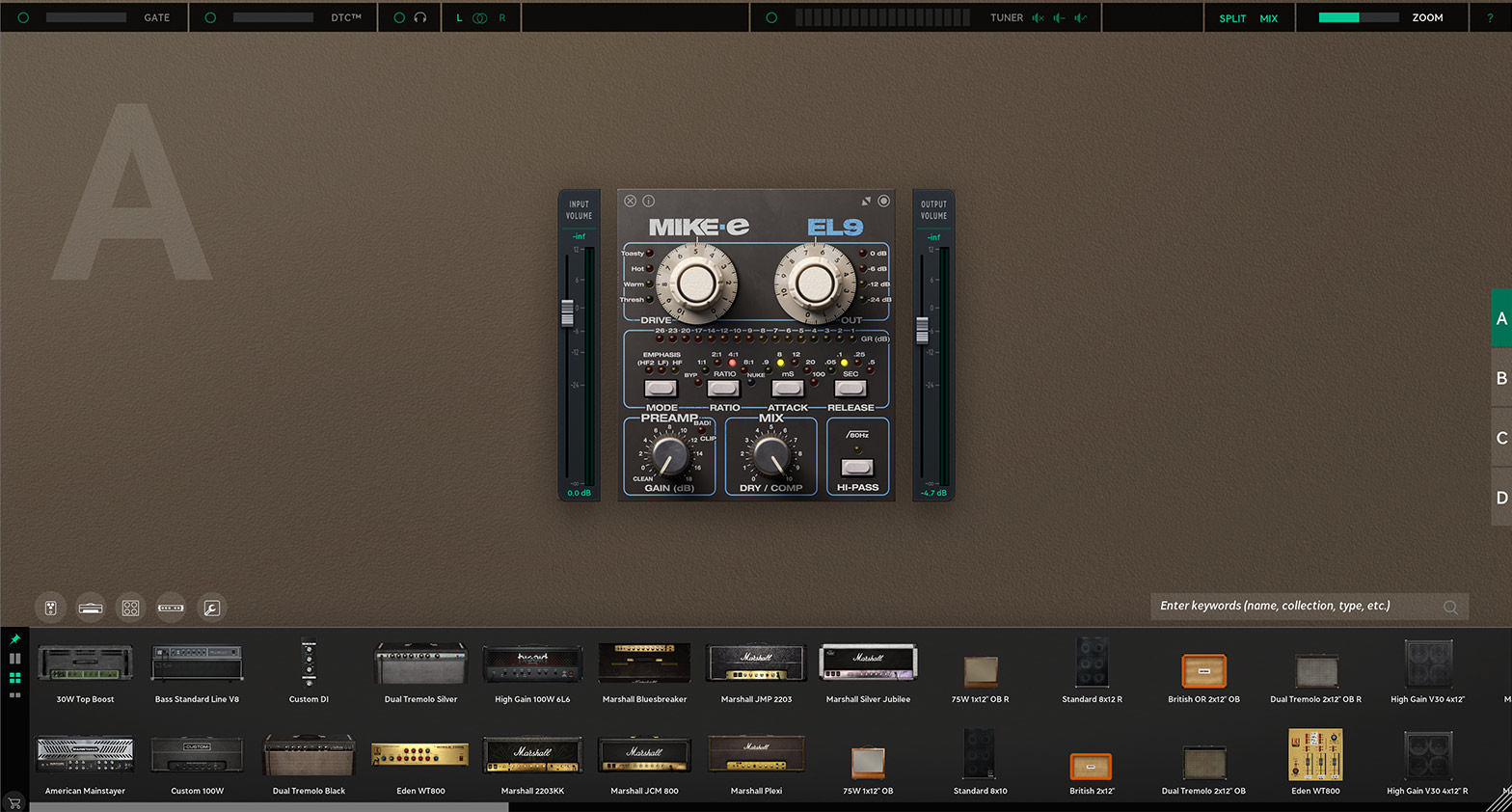Show MIKE-e EL9 info

pyautogui.click(x=649, y=201)
